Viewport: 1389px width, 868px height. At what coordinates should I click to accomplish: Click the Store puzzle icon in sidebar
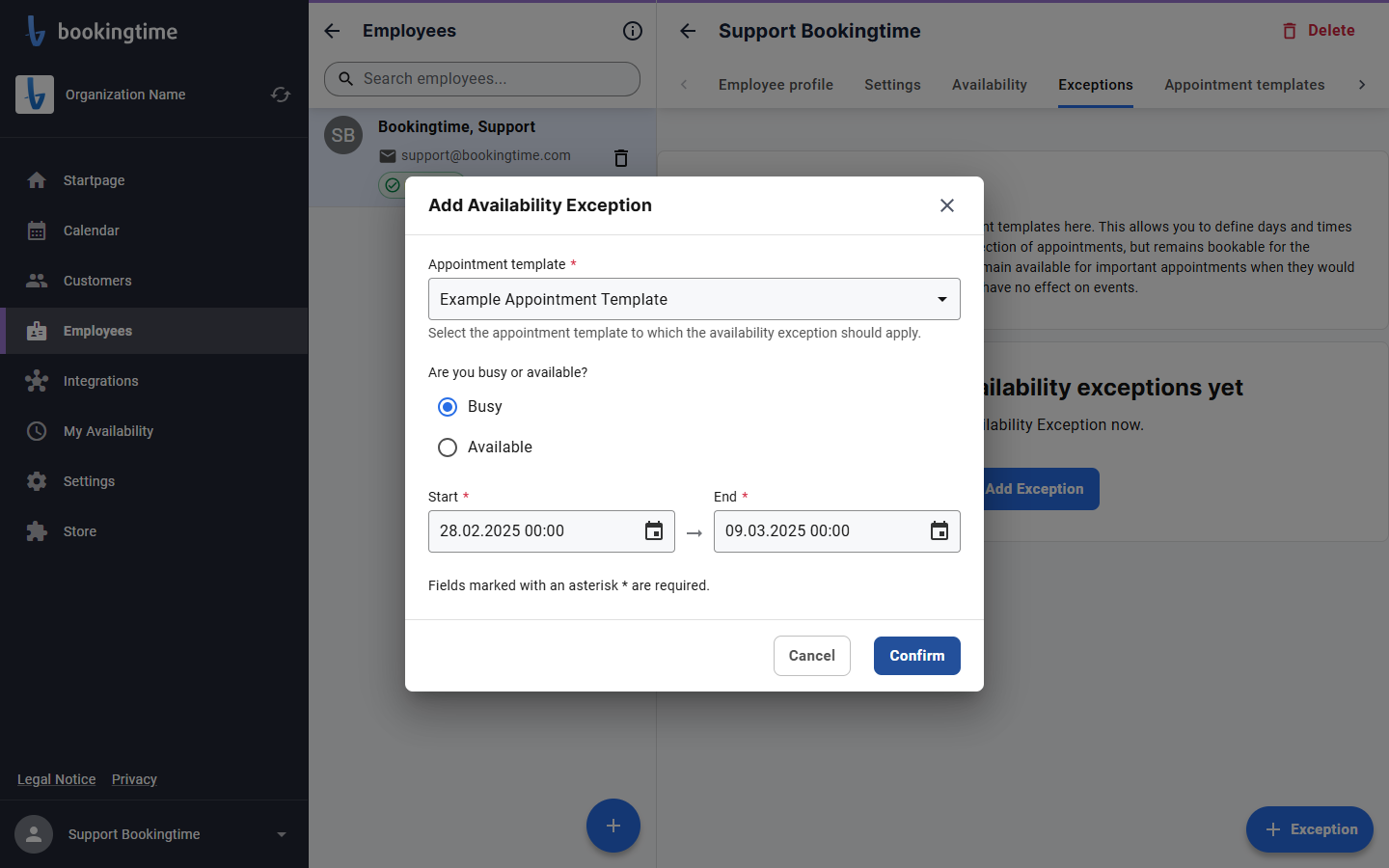(x=37, y=531)
